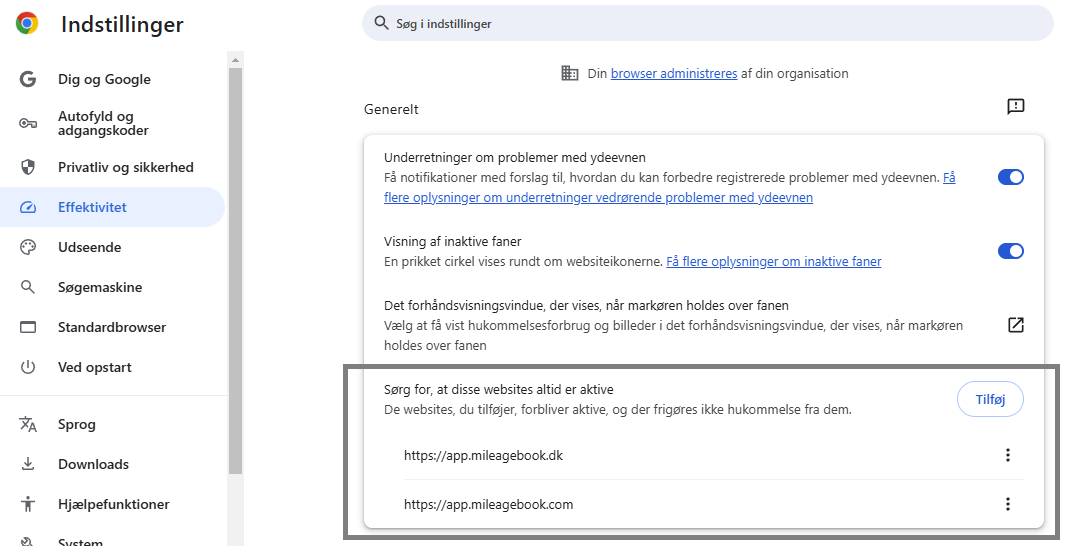The height and width of the screenshot is (546, 1088).
Task: Click the speedometer icon for Effektivitet
Action: pyautogui.click(x=28, y=207)
